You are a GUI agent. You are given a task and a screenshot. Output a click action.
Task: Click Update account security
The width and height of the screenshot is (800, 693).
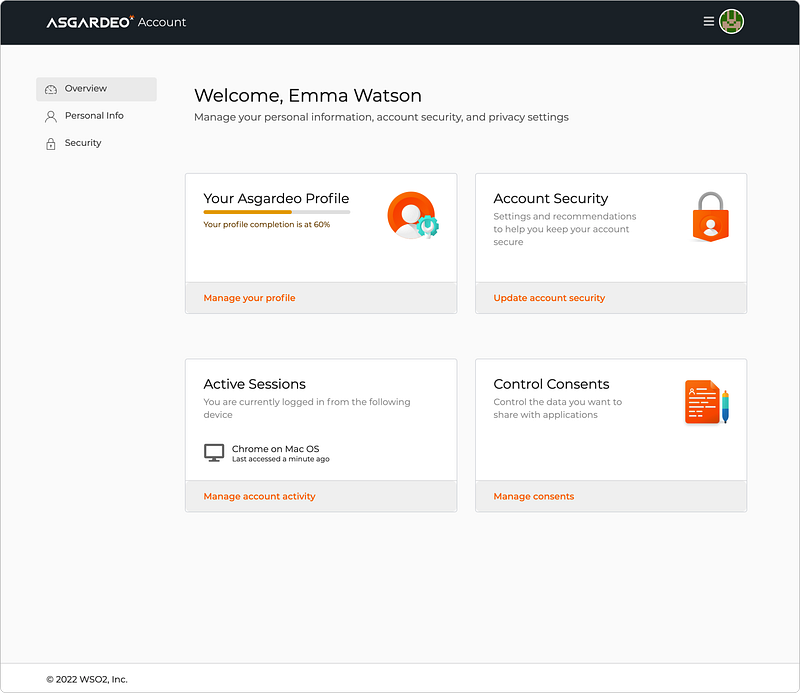[549, 298]
